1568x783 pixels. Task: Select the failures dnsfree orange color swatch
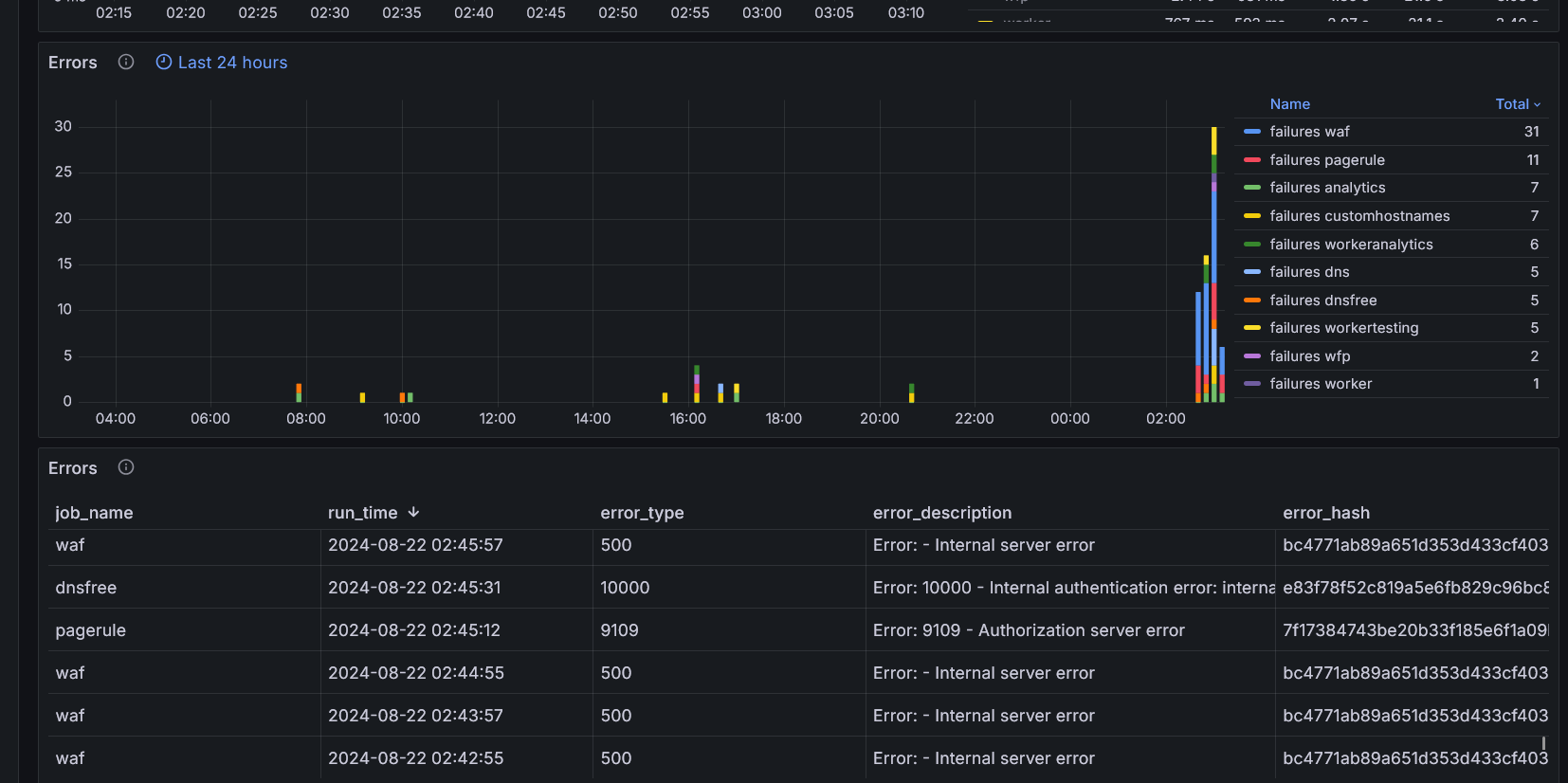(x=1252, y=300)
